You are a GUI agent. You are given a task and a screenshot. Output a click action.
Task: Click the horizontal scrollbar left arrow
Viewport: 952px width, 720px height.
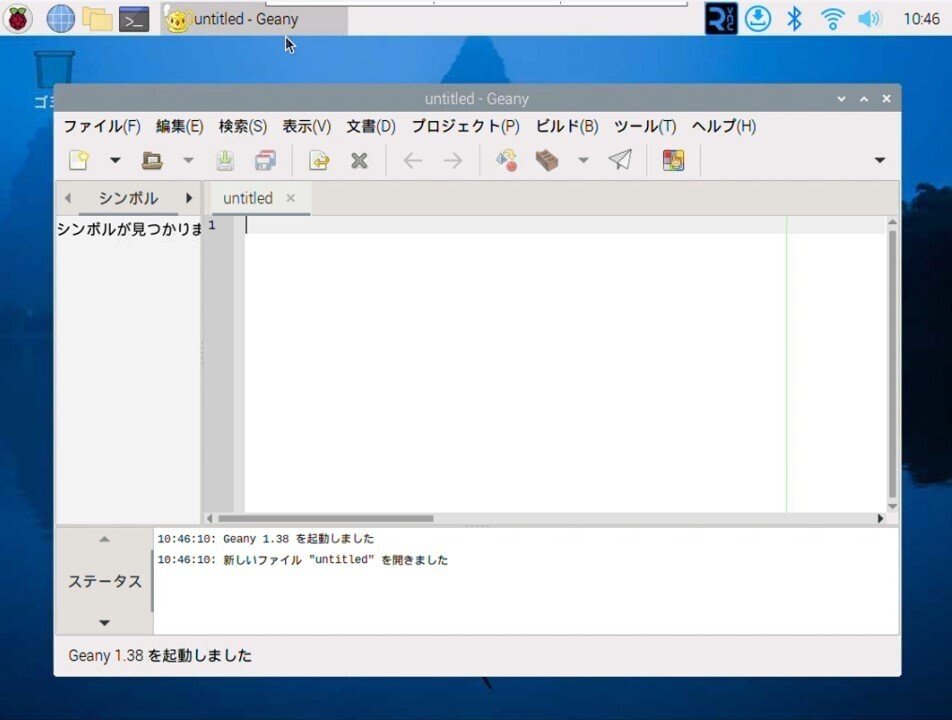[x=209, y=518]
